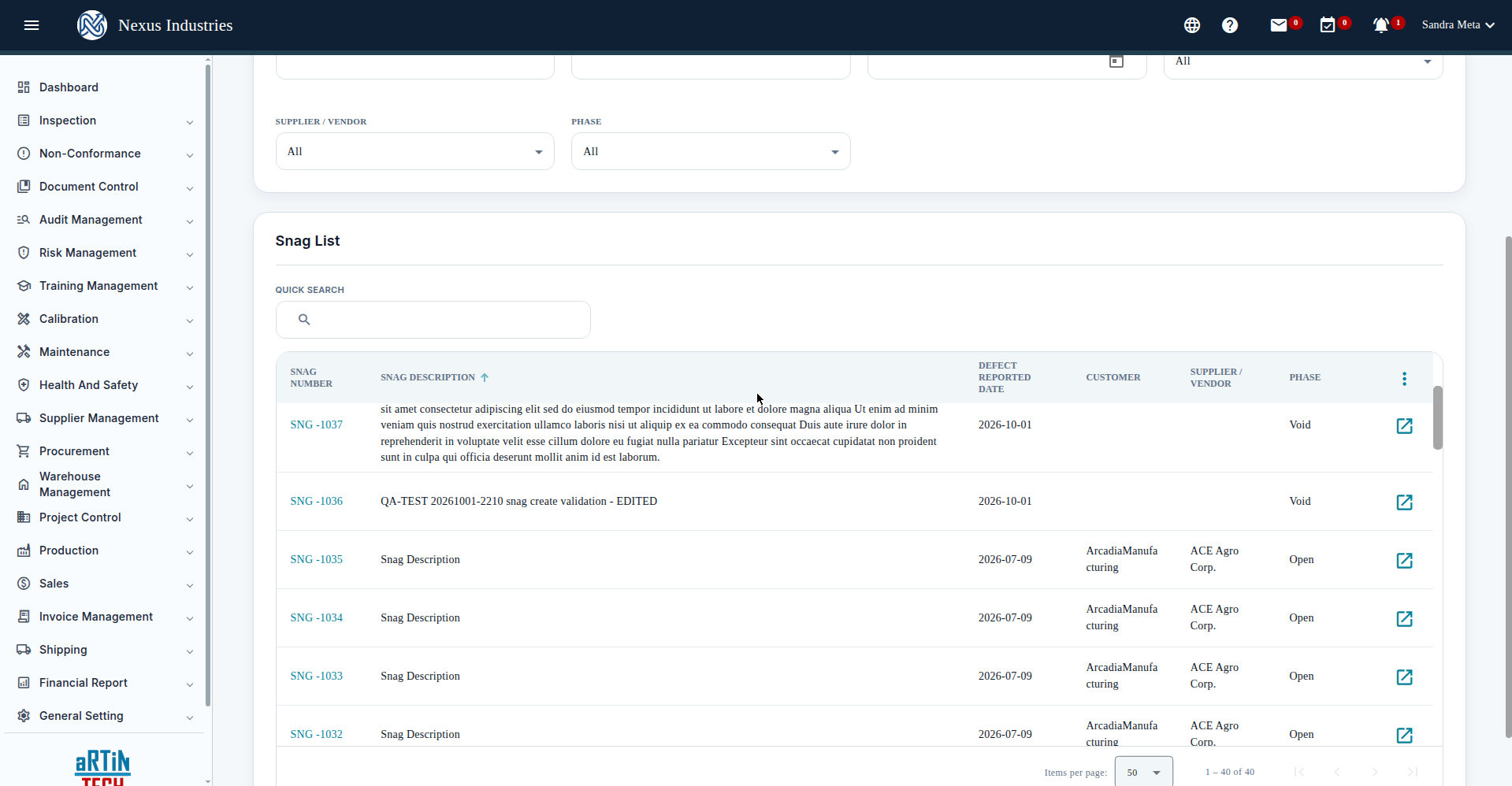1512x786 pixels.
Task: Open the calendar tasks icon in header
Action: 1328,25
